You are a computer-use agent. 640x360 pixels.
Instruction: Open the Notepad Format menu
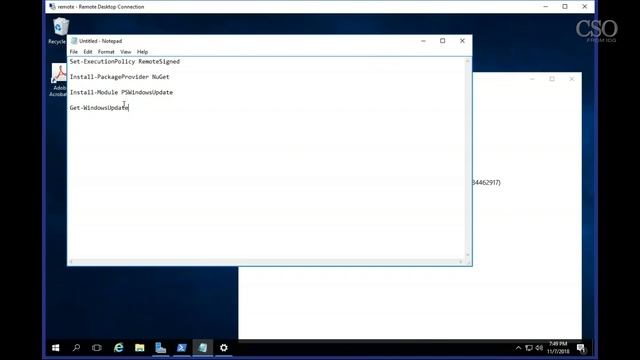pos(106,52)
